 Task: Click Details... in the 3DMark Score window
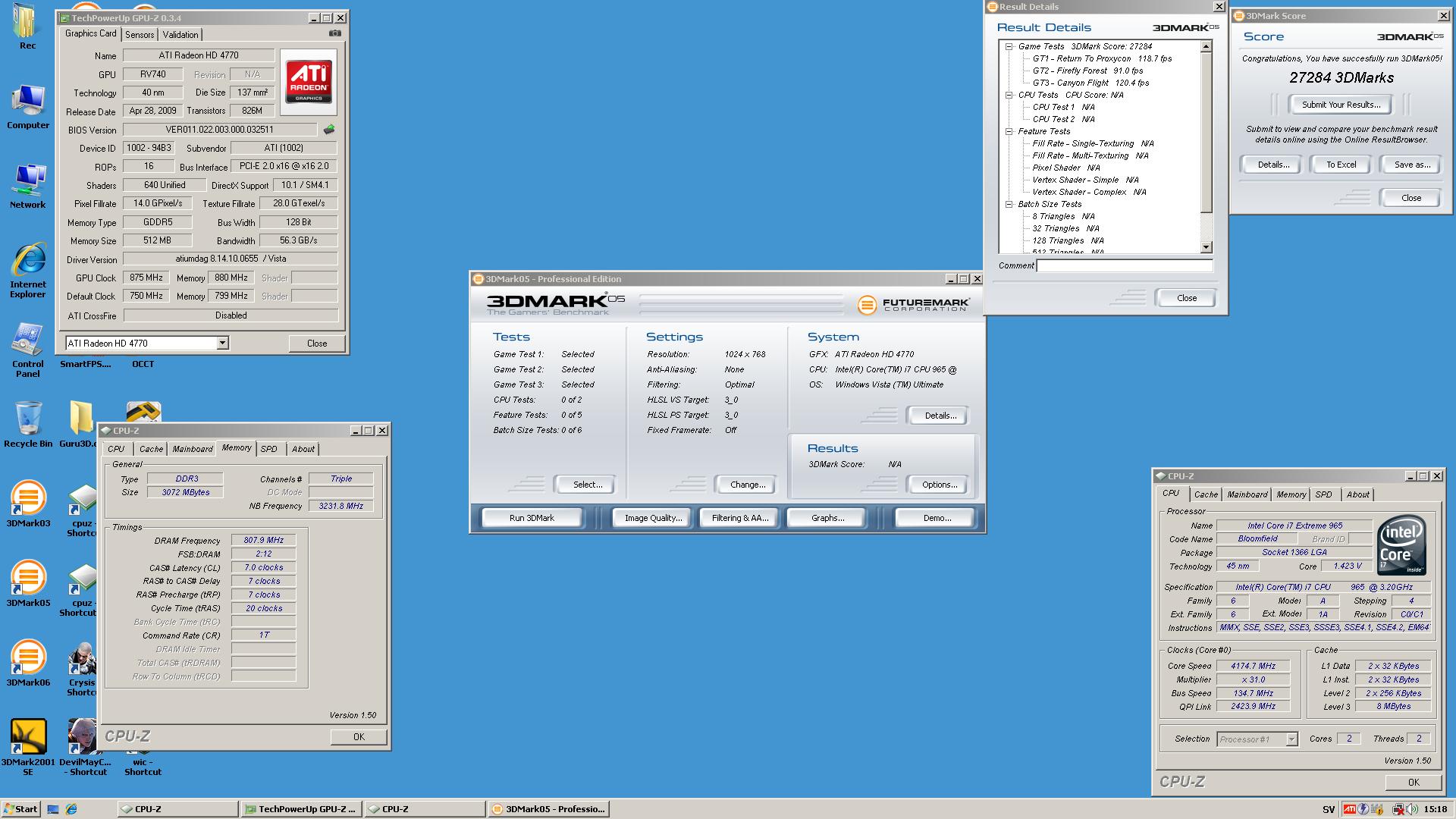click(x=1273, y=165)
